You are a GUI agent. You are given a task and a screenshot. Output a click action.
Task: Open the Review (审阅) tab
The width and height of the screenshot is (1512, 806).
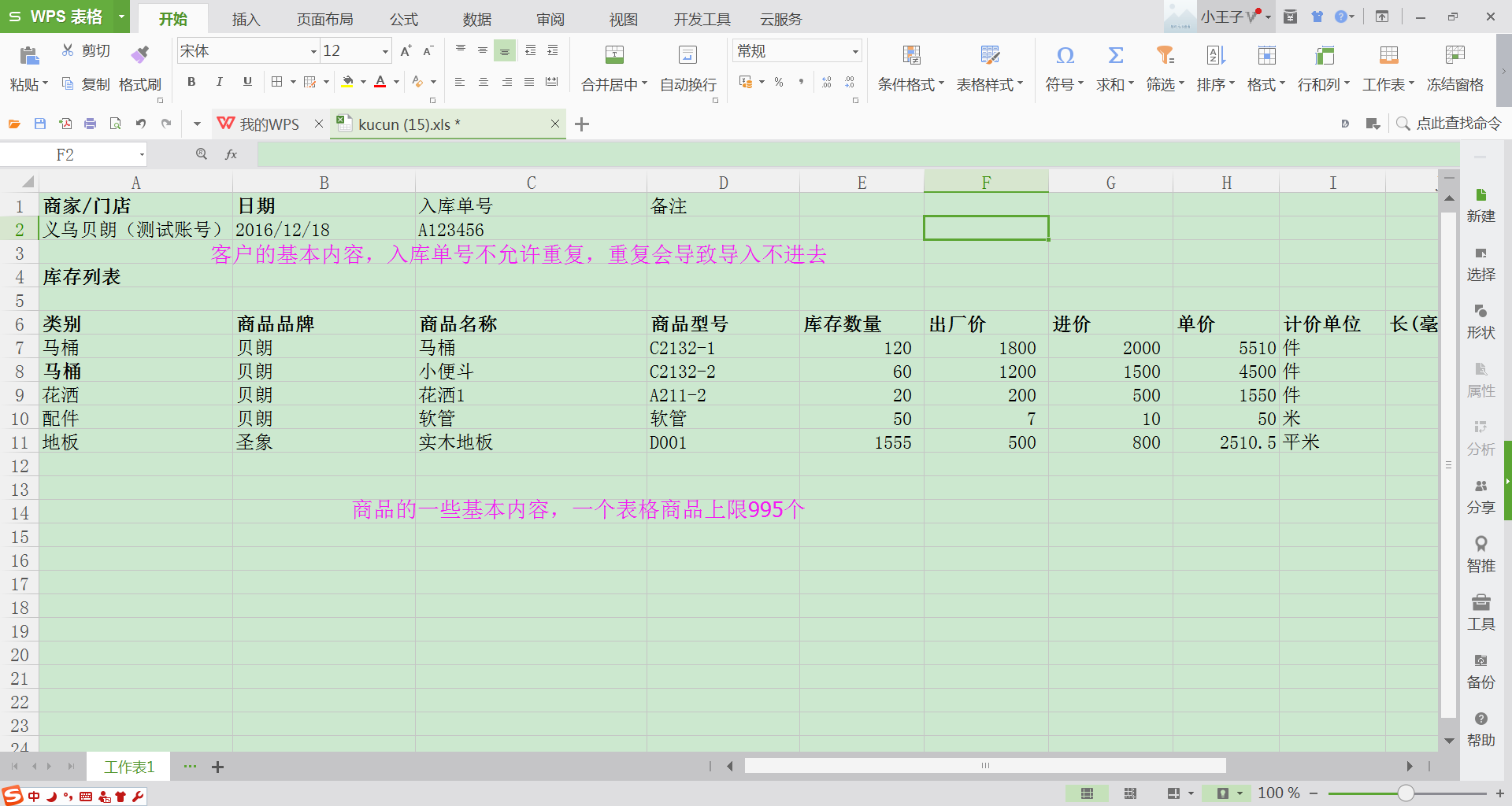pyautogui.click(x=550, y=19)
